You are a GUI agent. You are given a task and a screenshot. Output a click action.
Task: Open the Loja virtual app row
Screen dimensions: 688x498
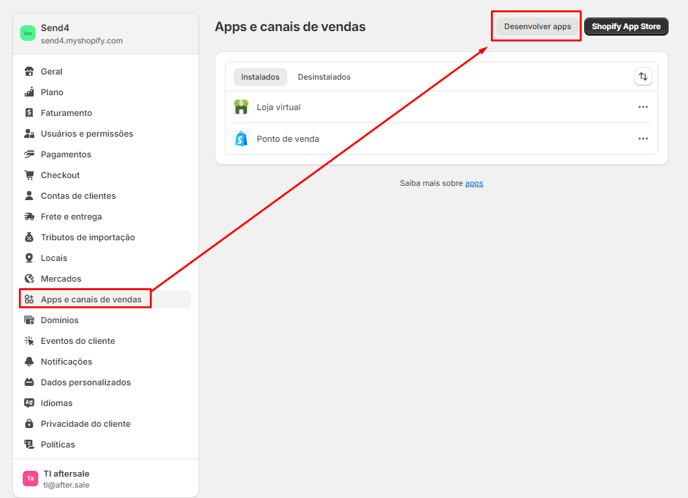point(441,107)
